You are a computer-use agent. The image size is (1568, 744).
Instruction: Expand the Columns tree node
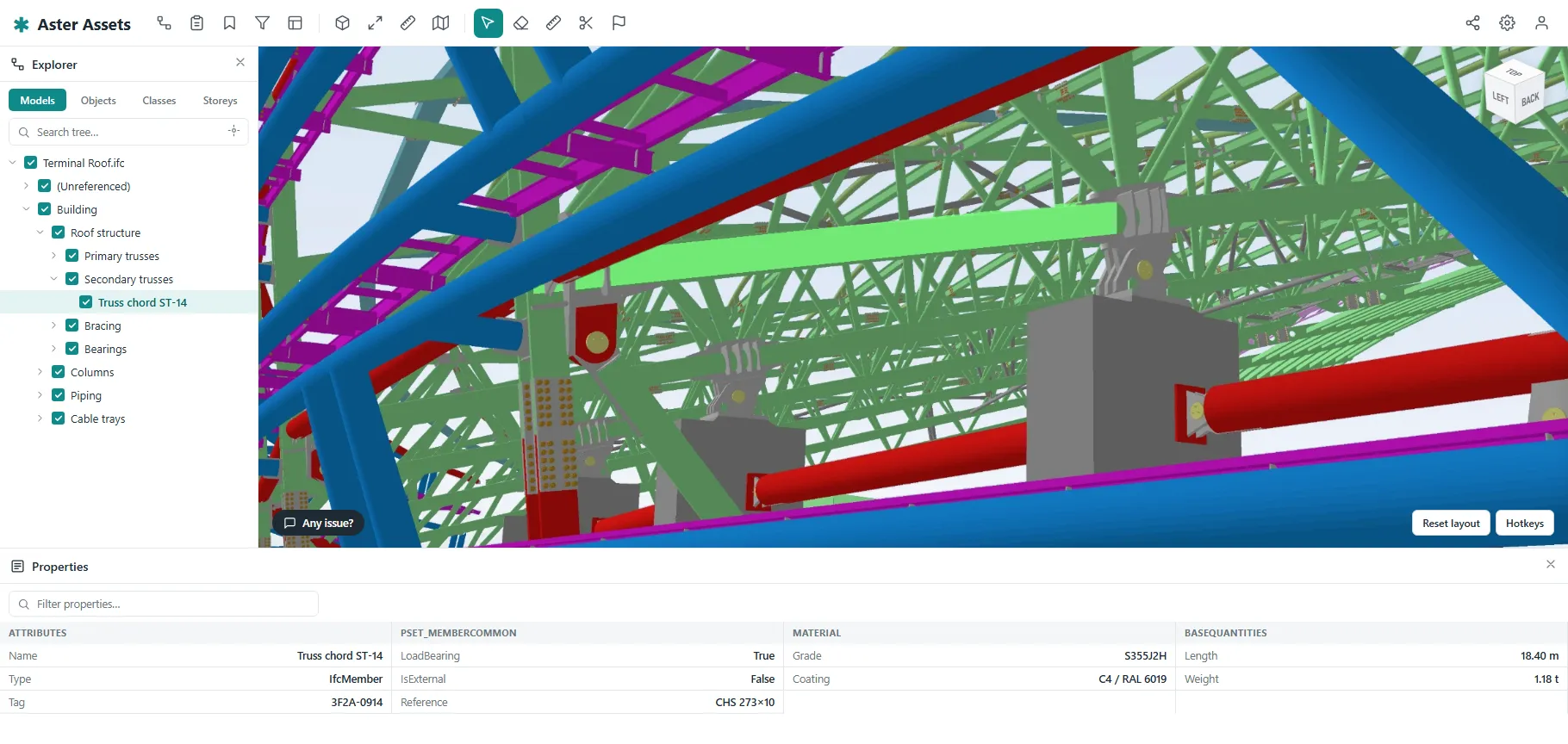point(40,372)
